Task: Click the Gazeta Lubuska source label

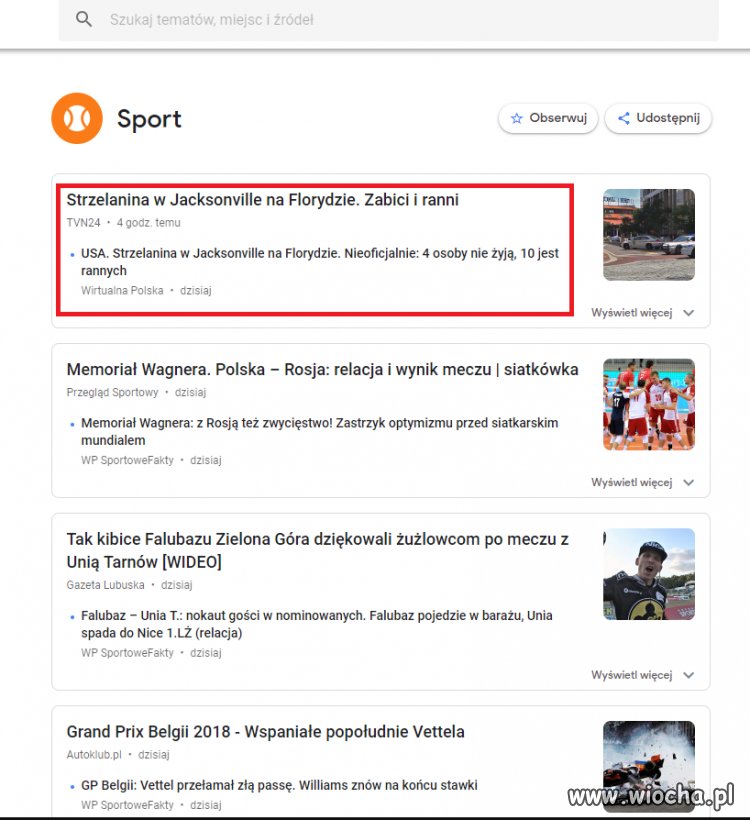Action: tap(105, 585)
